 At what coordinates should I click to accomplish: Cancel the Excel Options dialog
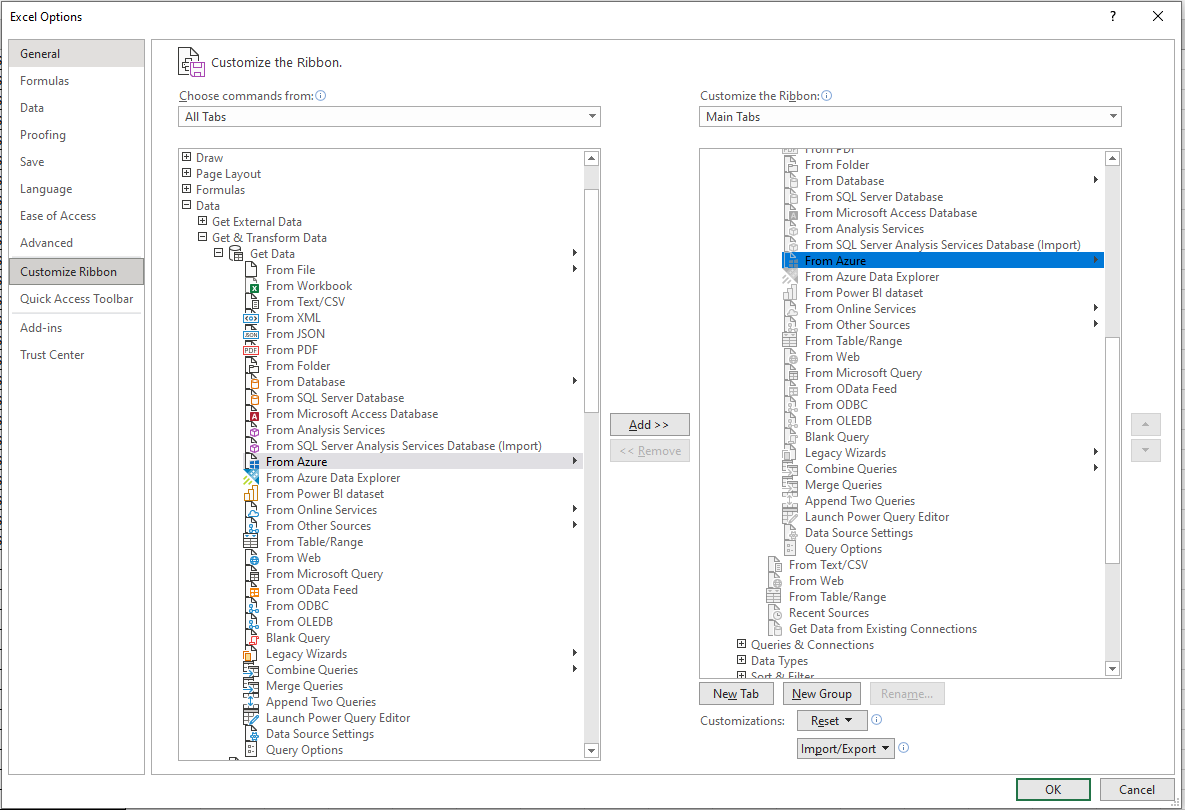(1137, 790)
